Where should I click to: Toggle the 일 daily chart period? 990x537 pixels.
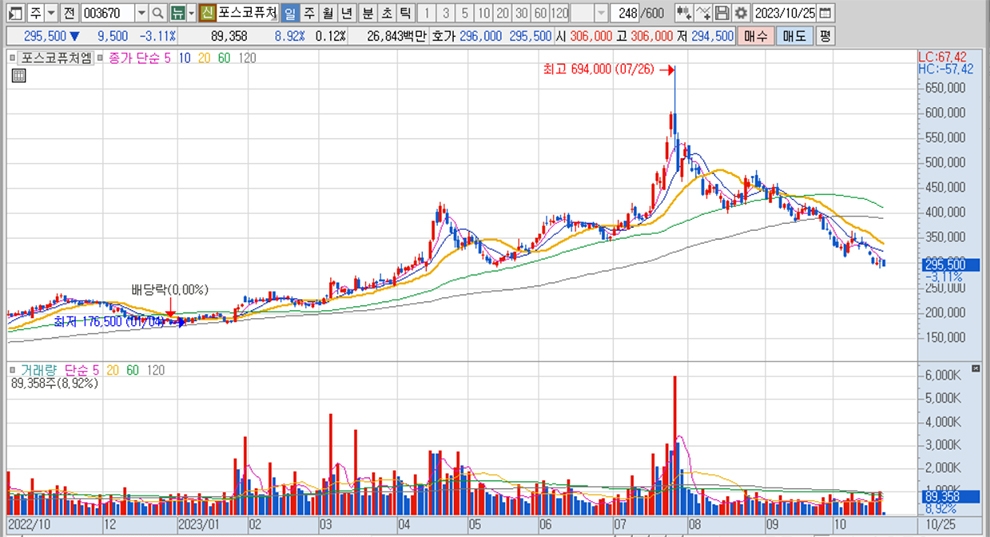click(x=289, y=13)
